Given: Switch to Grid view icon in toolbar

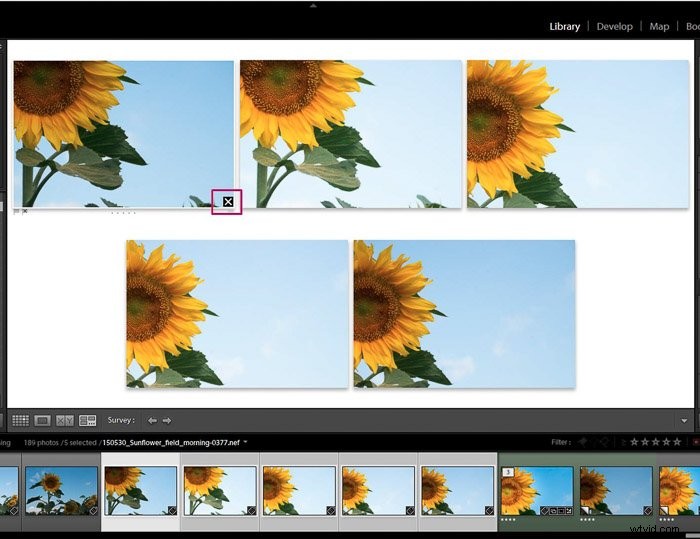Looking at the screenshot, I should [21, 420].
